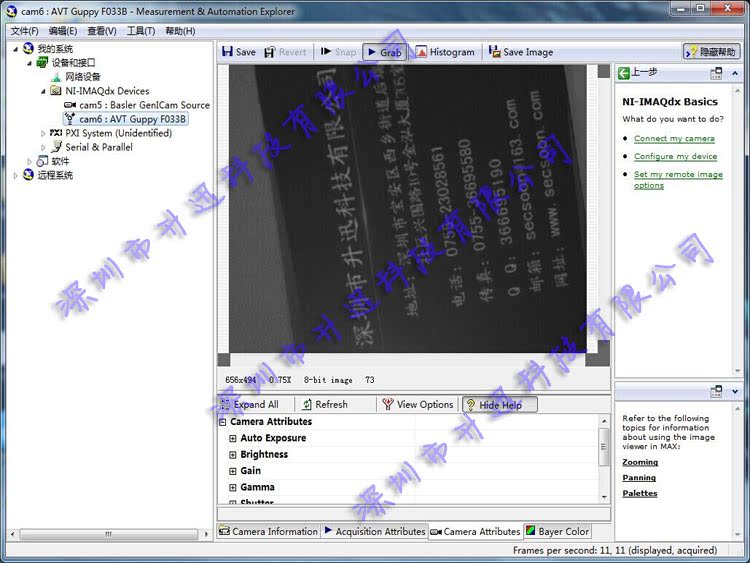Click the Expand All button

[x=250, y=405]
